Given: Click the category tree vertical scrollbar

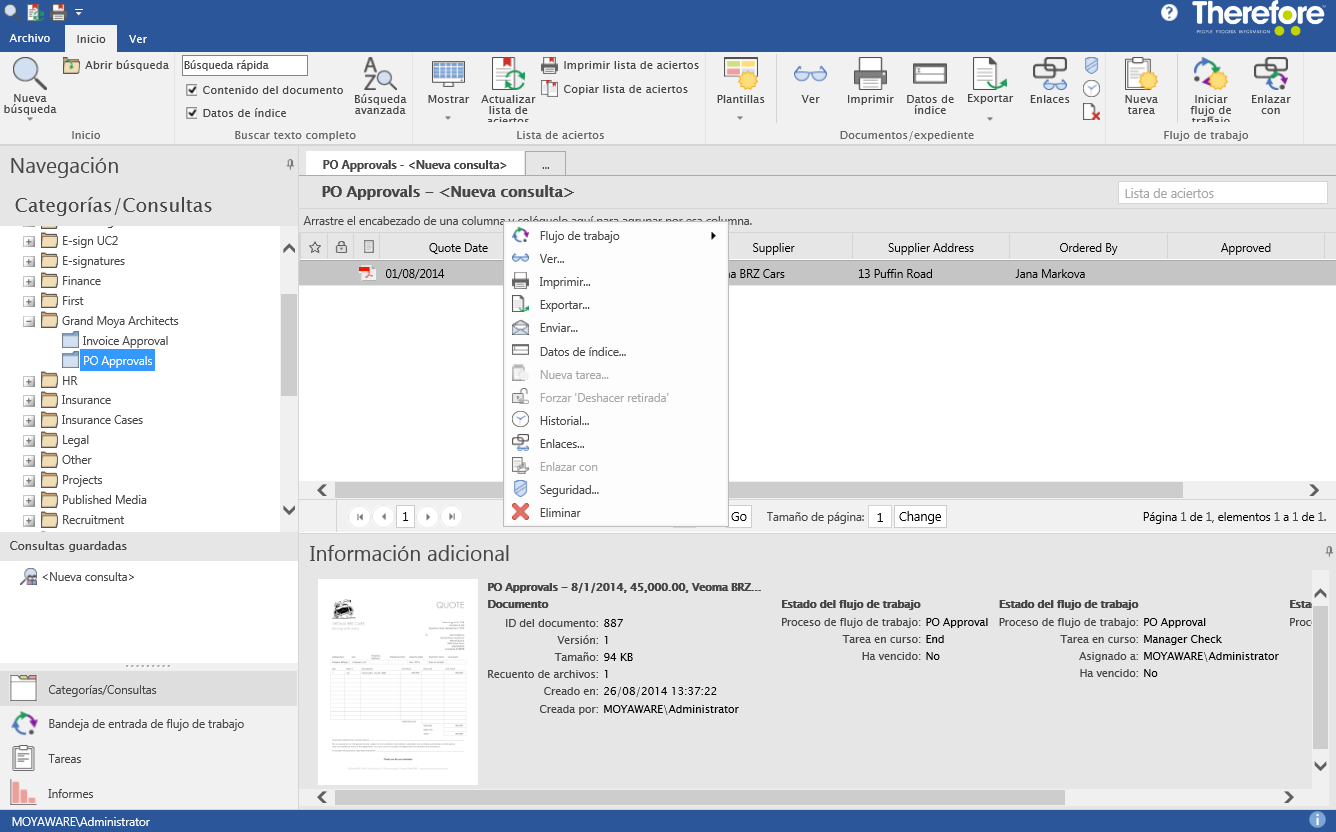Looking at the screenshot, I should click(x=289, y=345).
